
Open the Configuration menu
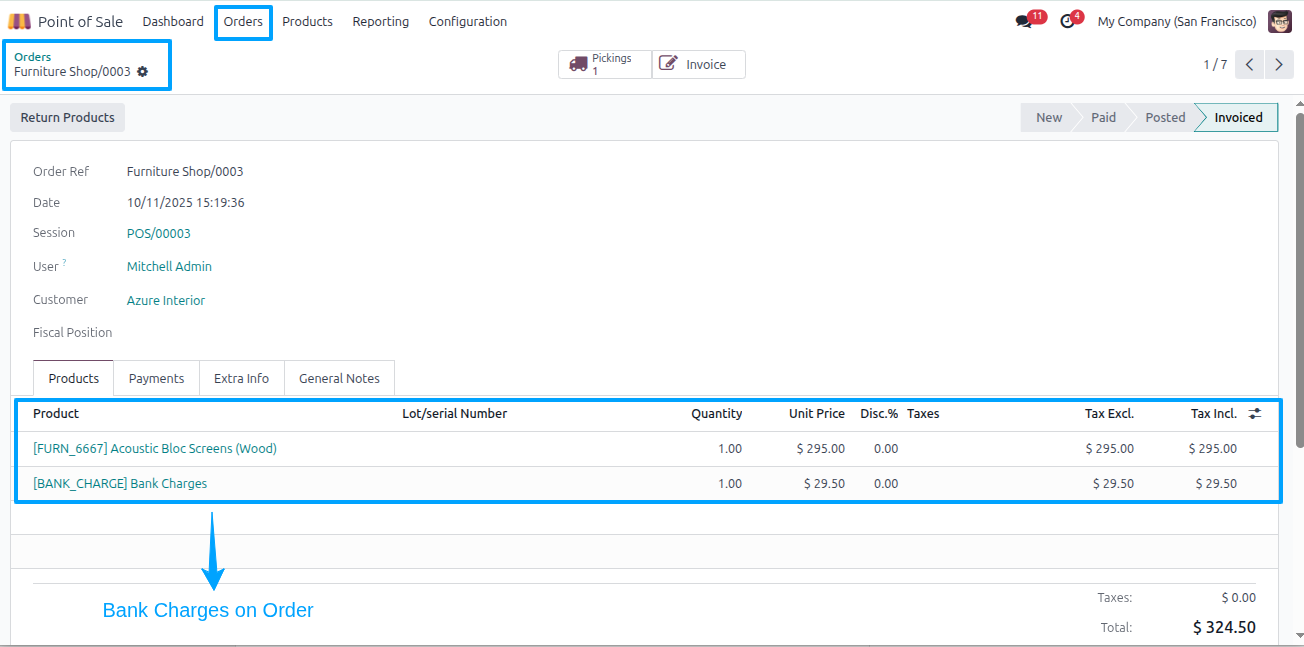[468, 21]
